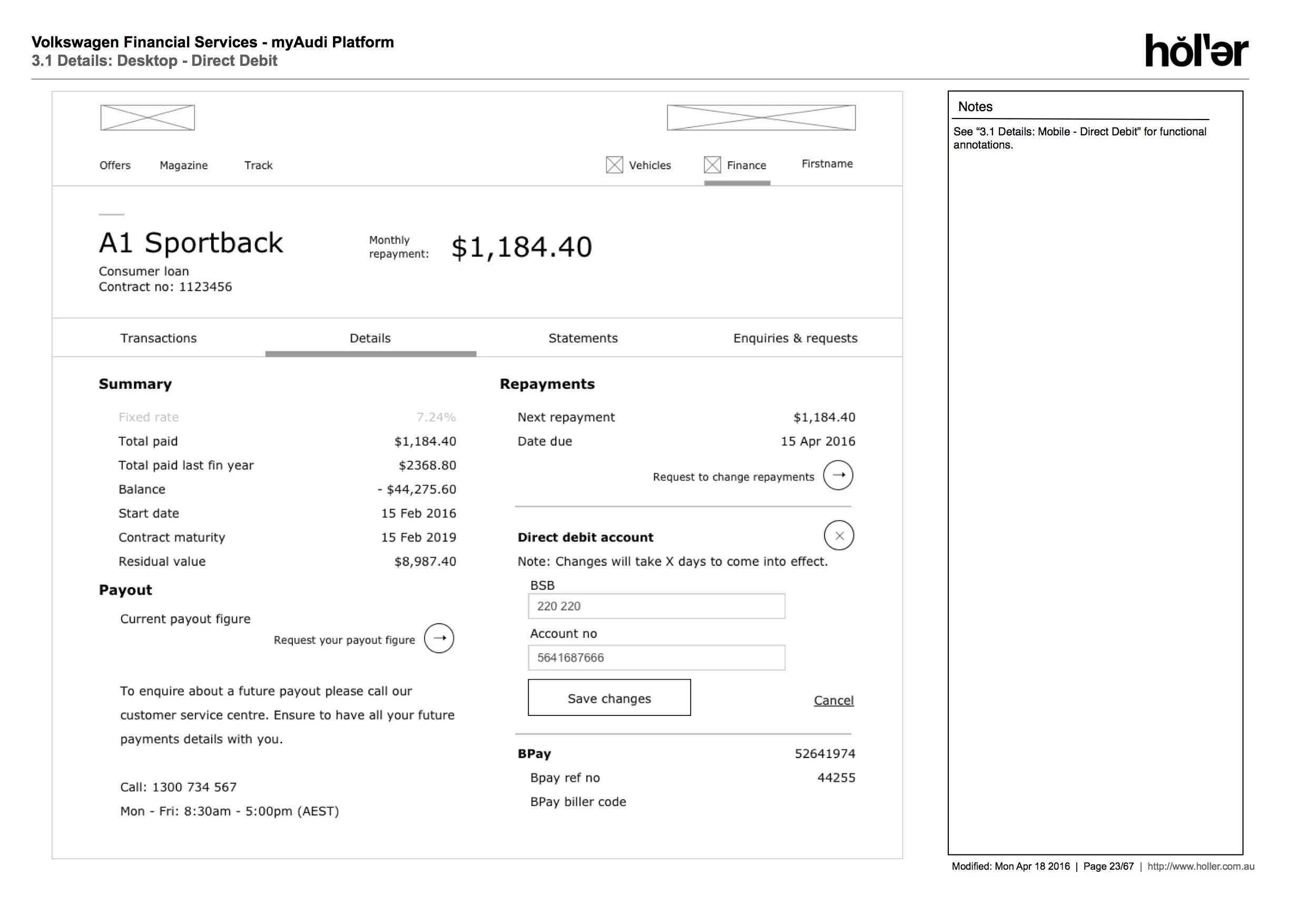Click the Repayments heading

click(x=547, y=384)
